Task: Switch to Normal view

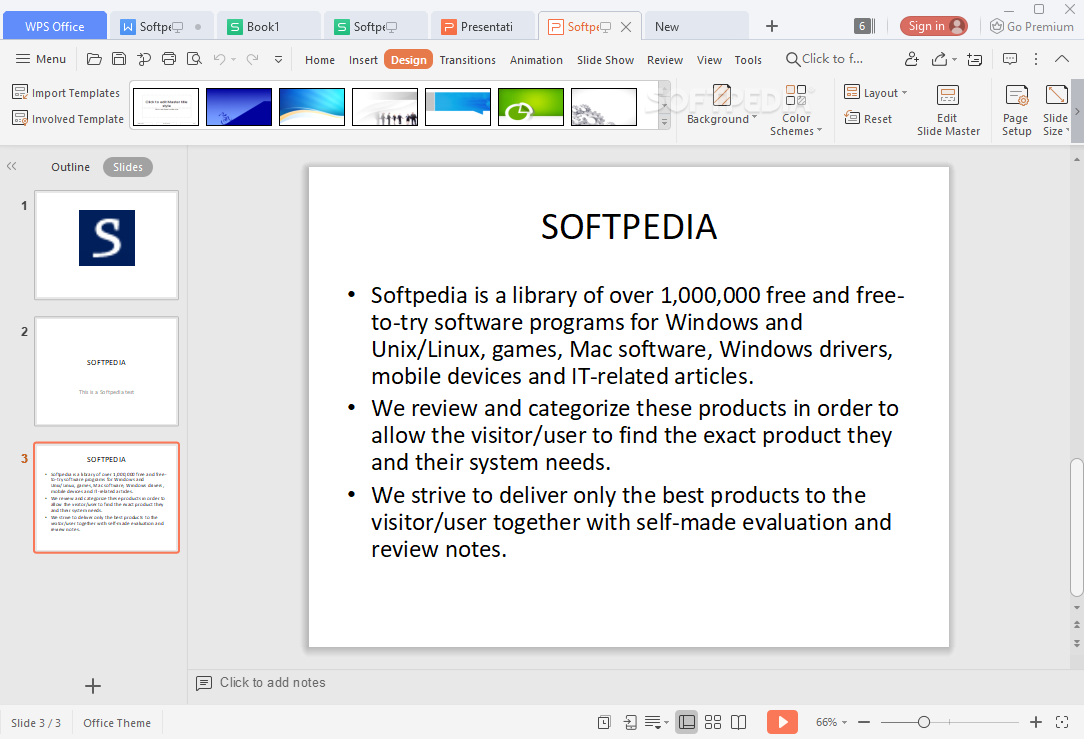Action: [686, 722]
